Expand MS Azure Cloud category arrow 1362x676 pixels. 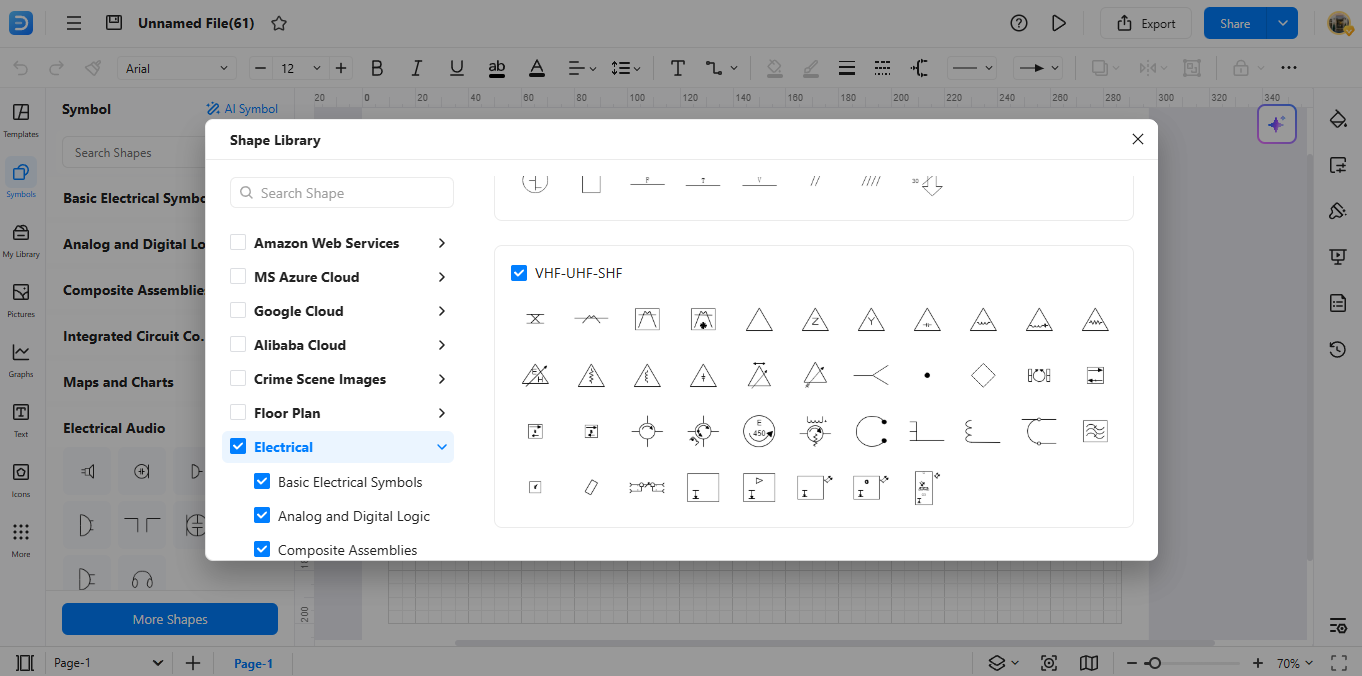442,277
